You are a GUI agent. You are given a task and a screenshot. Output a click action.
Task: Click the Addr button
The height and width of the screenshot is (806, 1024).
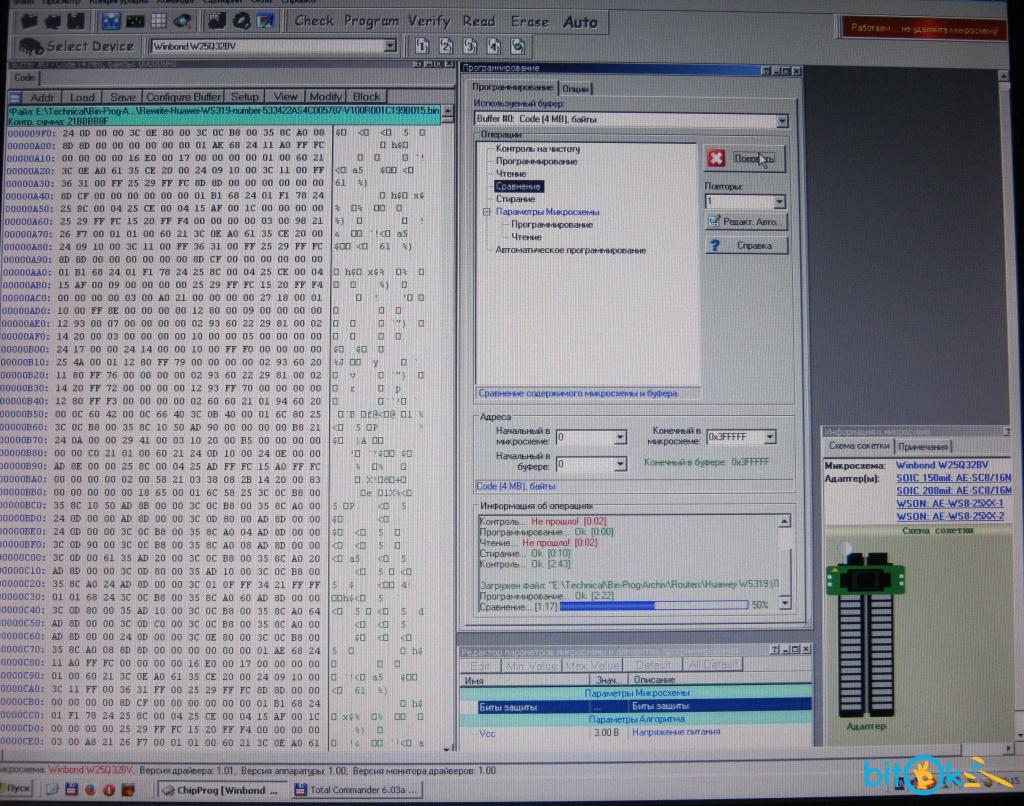(42, 97)
